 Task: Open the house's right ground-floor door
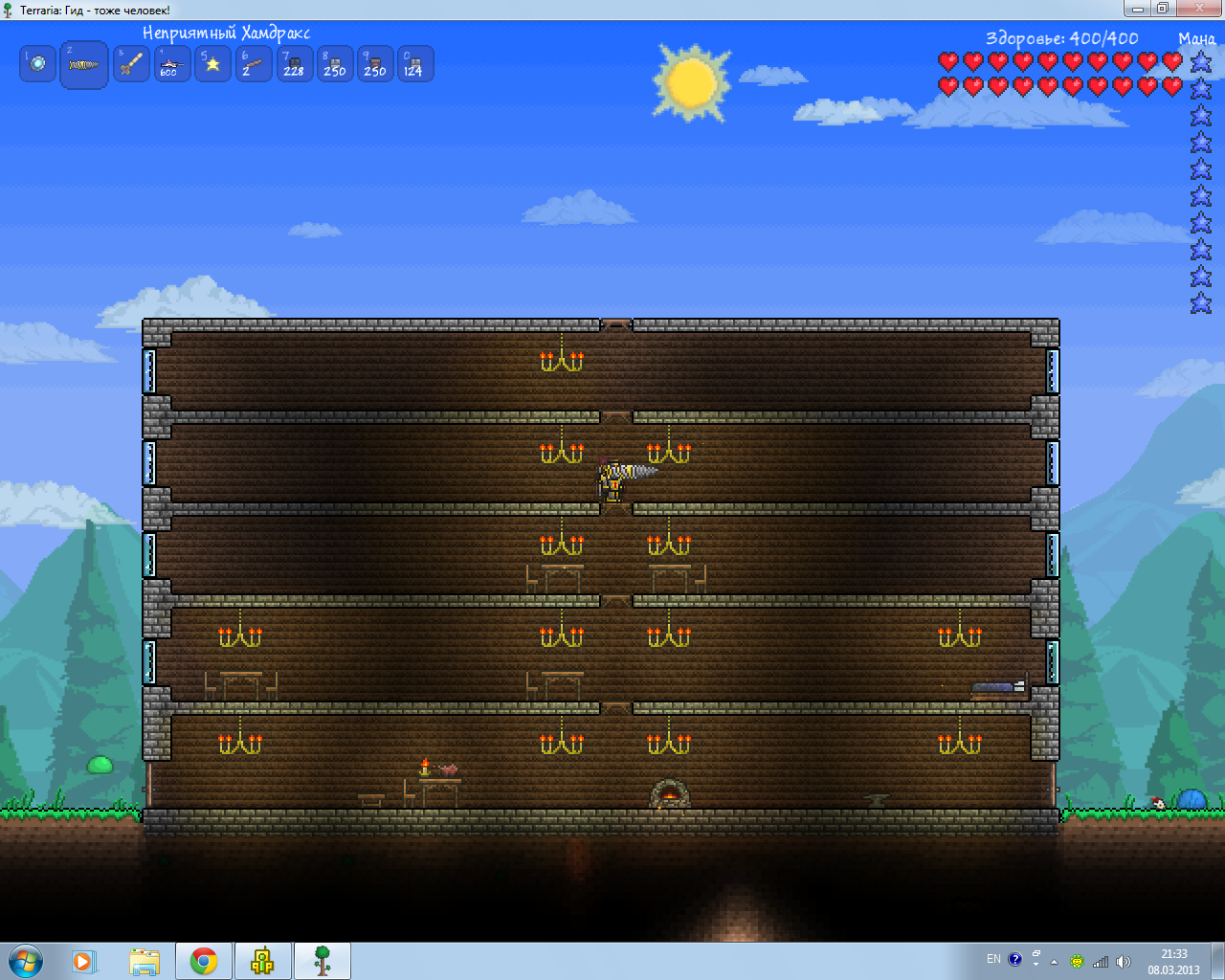[x=1055, y=785]
